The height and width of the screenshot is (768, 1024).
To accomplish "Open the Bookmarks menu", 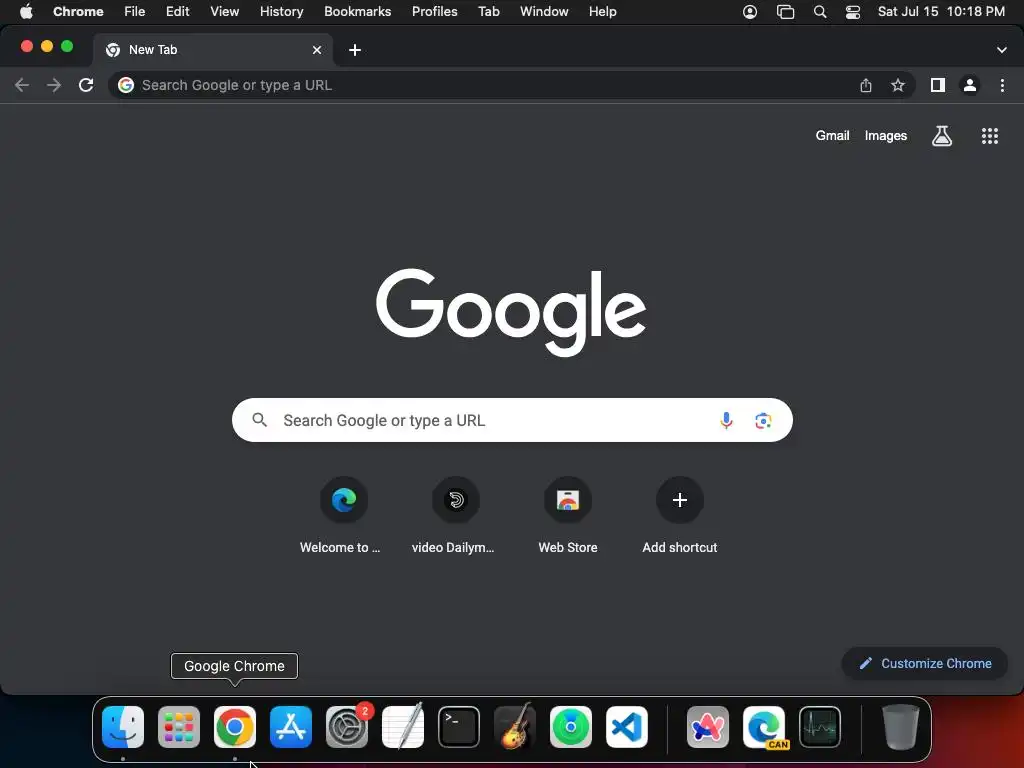I will 358,12.
